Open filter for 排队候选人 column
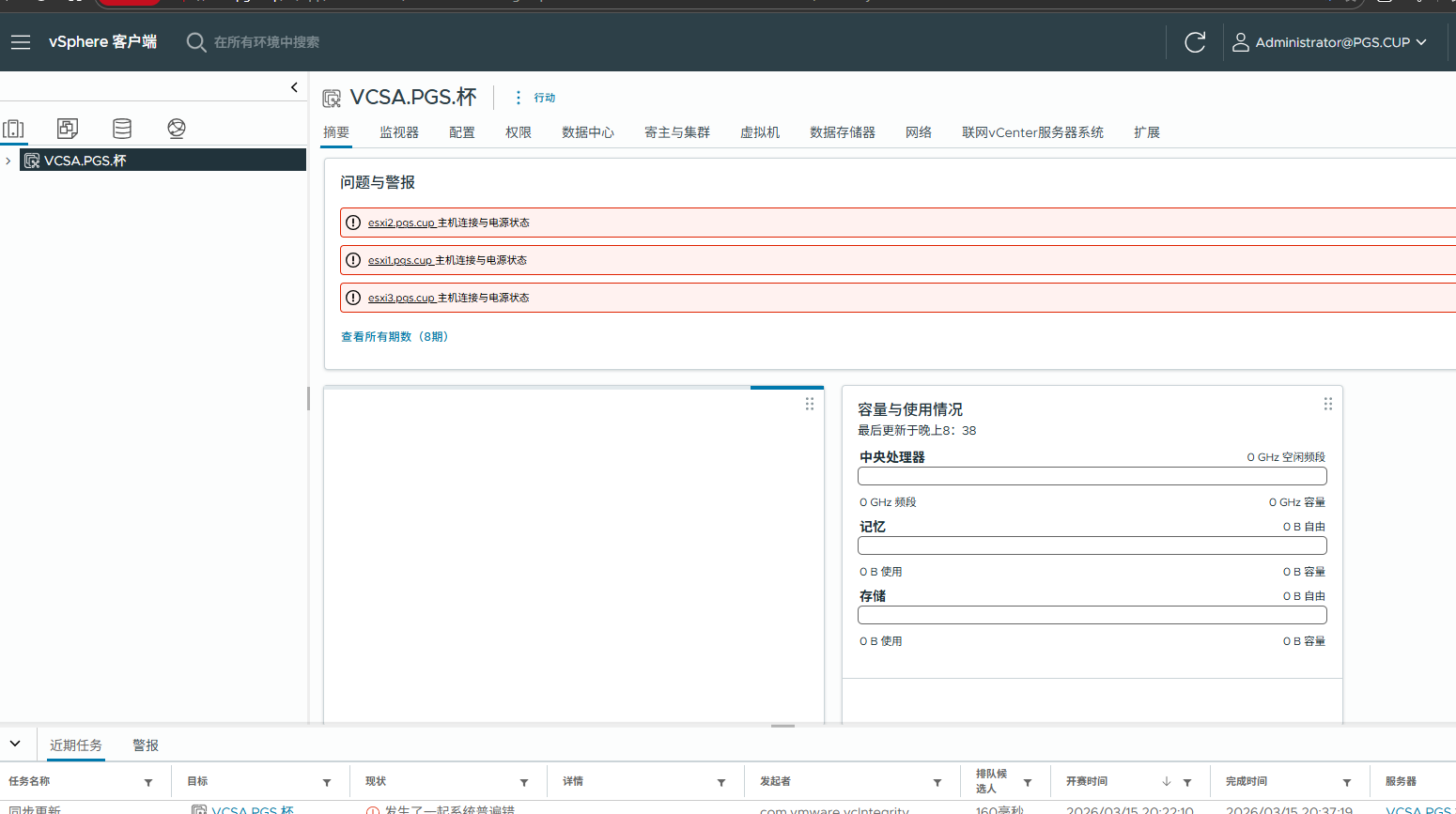 1028,782
